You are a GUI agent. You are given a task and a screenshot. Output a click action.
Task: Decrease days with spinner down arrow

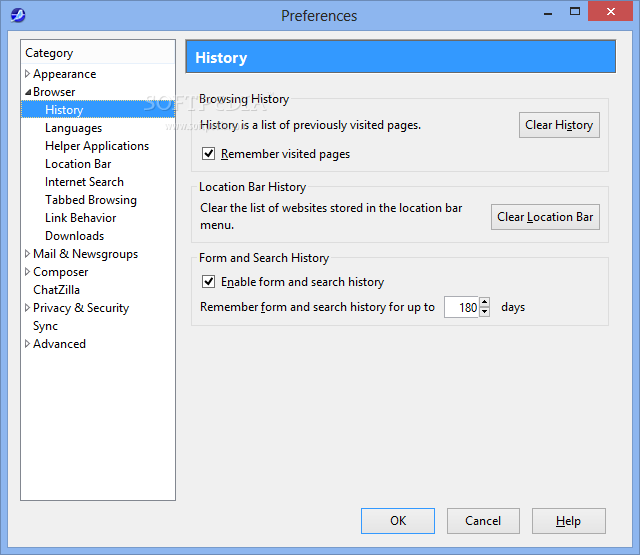pos(484,312)
